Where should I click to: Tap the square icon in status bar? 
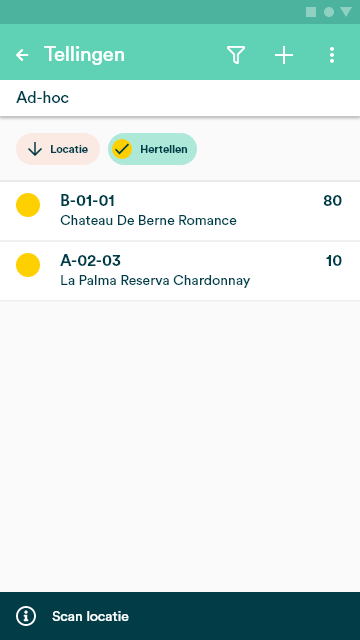311,12
